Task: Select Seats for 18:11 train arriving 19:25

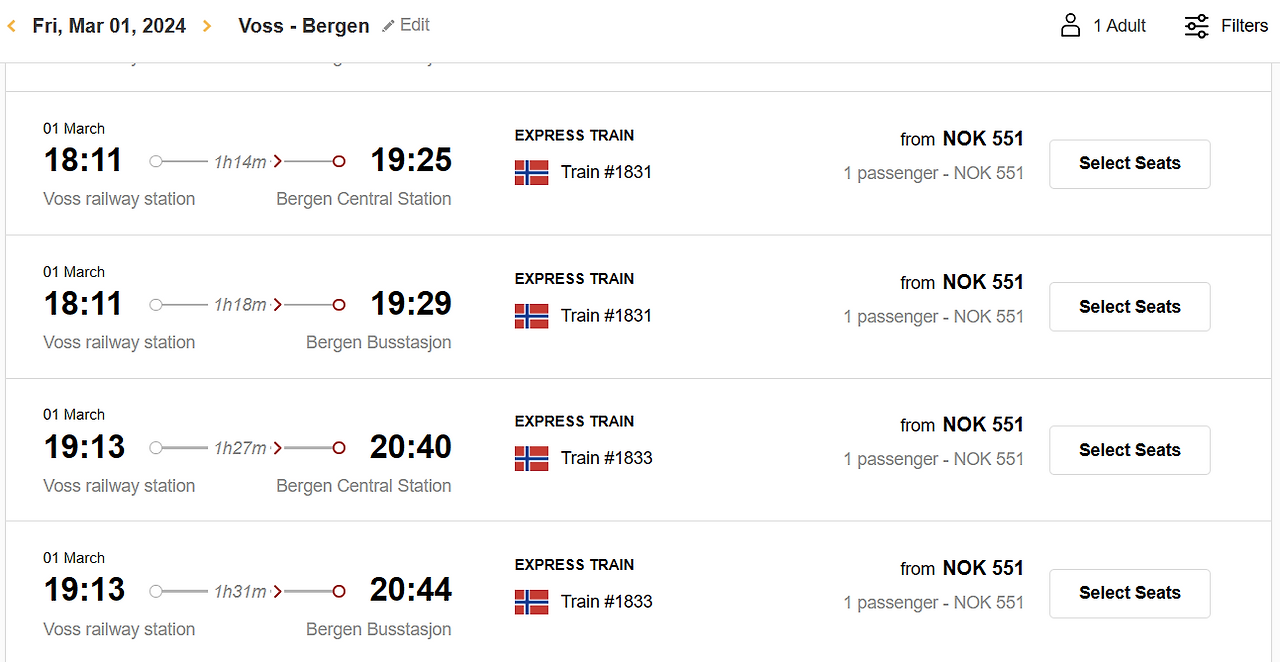Action: (x=1130, y=164)
